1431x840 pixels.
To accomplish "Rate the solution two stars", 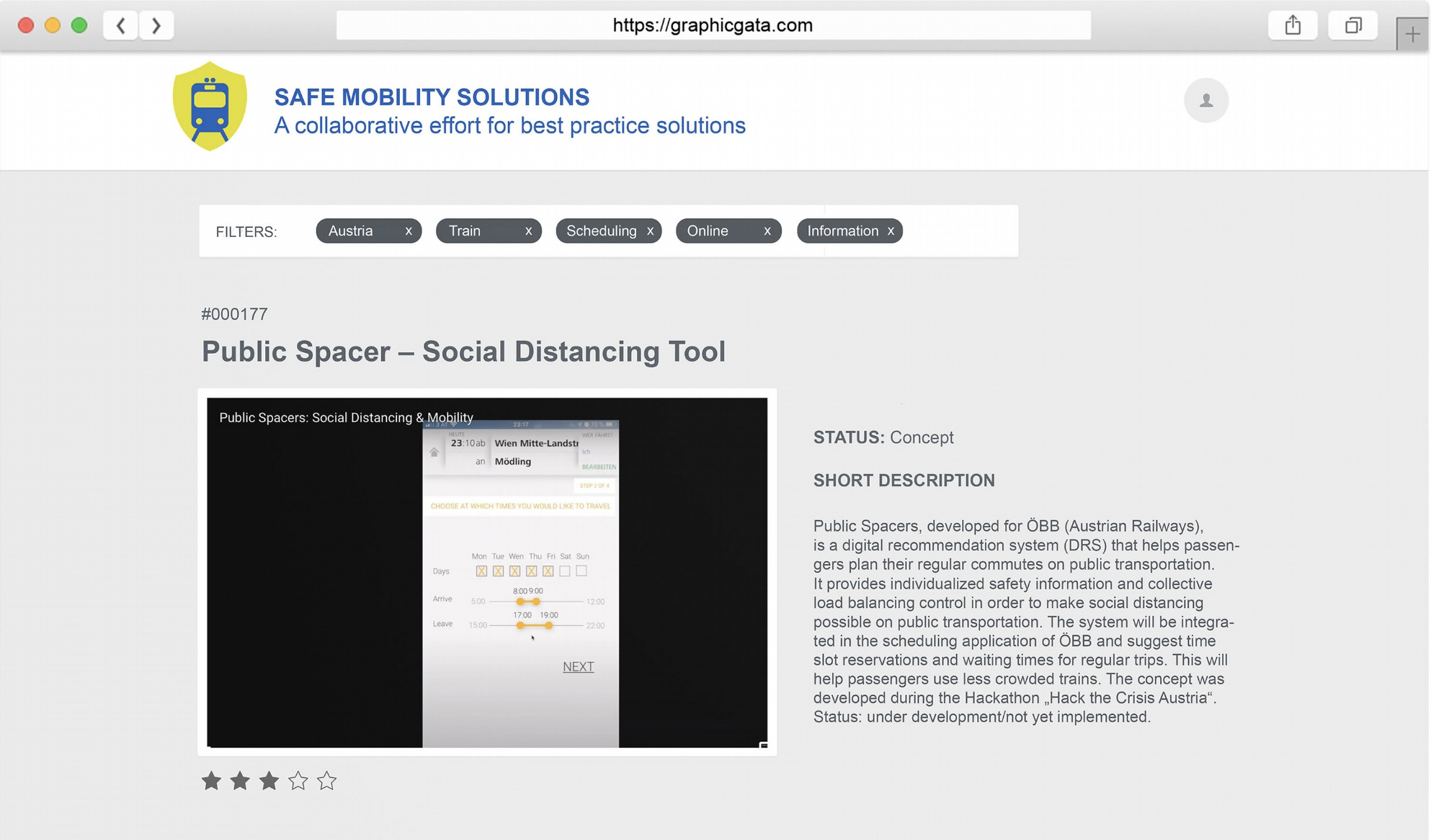I will pos(240,780).
